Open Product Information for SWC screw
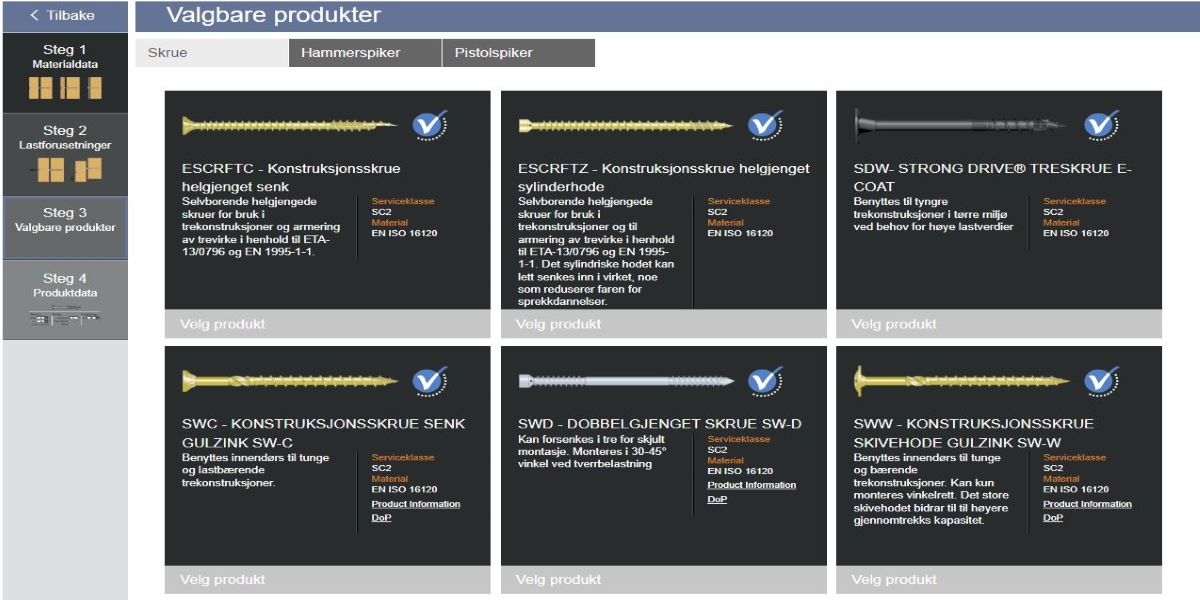This screenshot has height=600, width=1200. pos(416,504)
